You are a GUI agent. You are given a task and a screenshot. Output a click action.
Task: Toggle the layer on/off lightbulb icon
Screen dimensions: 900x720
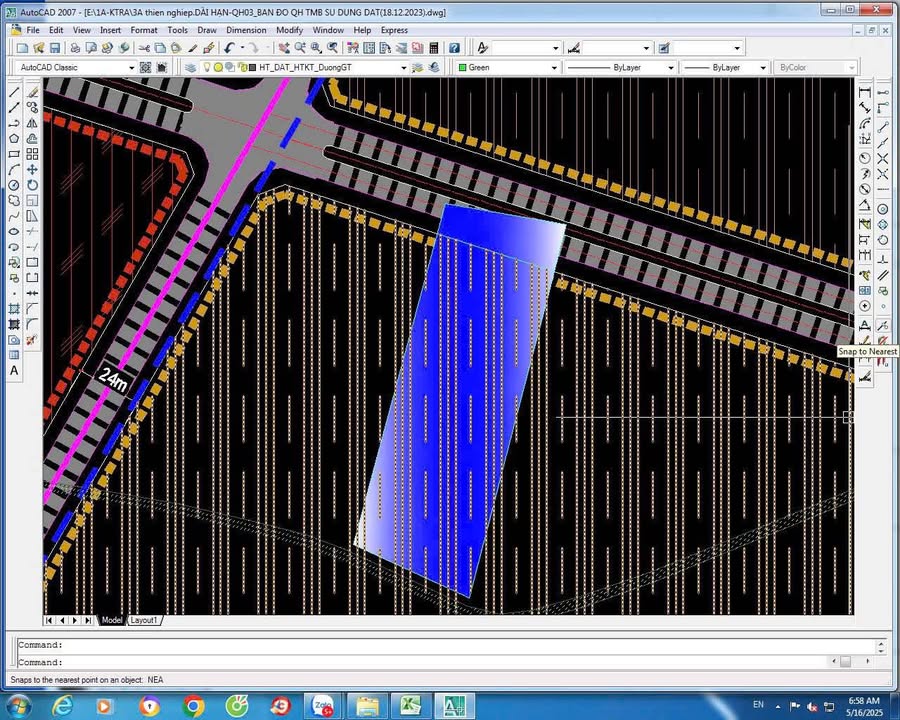coord(207,67)
